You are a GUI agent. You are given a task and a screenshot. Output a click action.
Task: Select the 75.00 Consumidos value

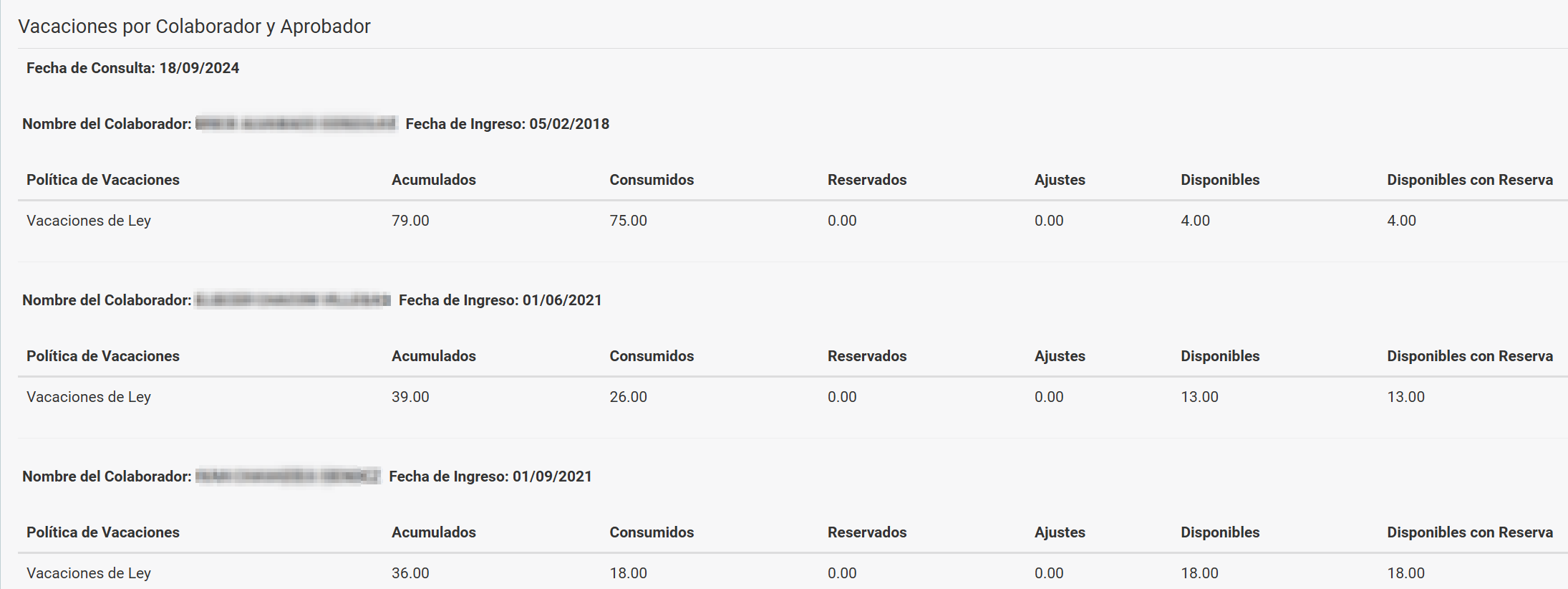(628, 221)
